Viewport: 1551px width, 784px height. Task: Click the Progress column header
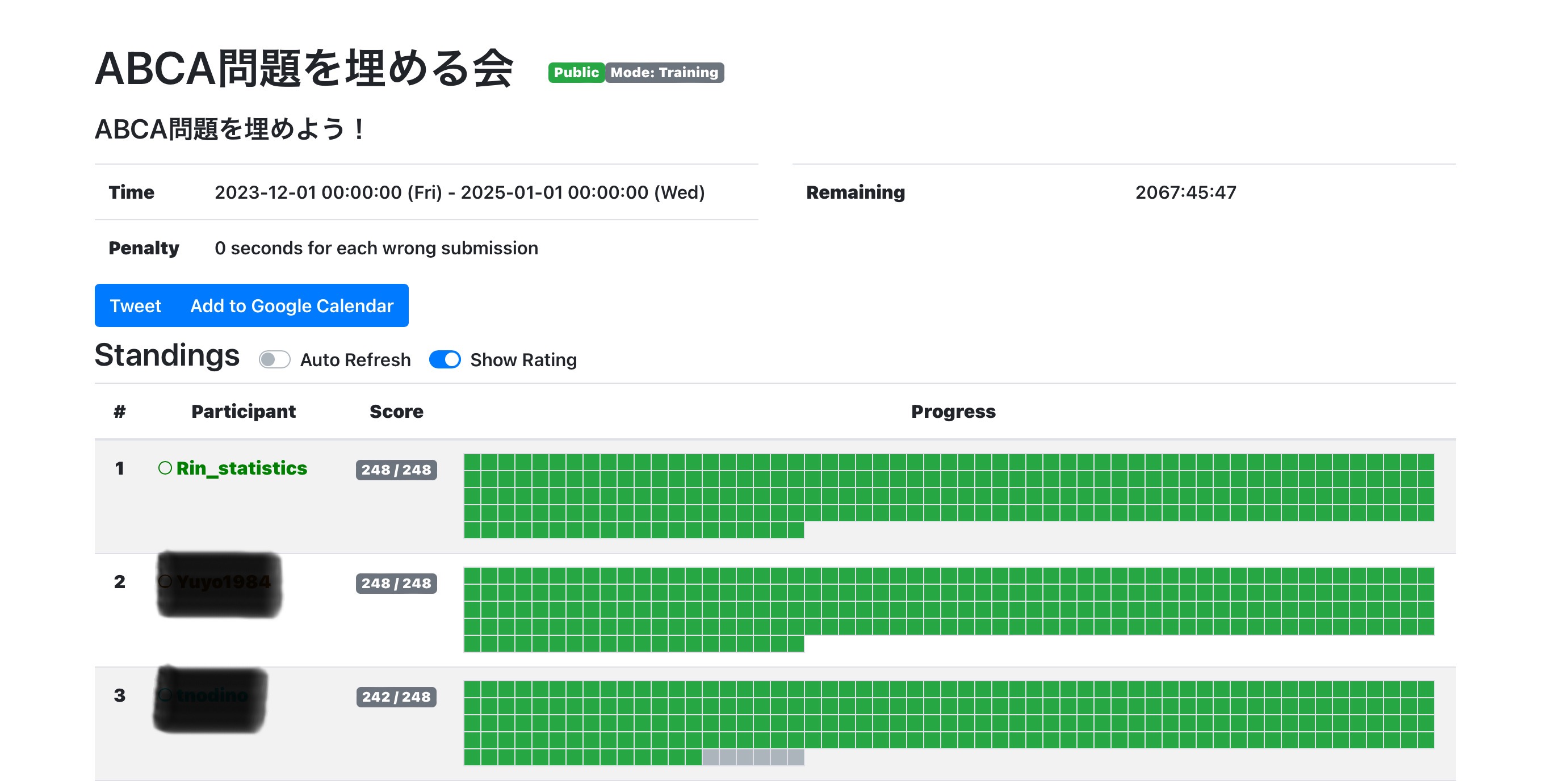click(x=953, y=411)
